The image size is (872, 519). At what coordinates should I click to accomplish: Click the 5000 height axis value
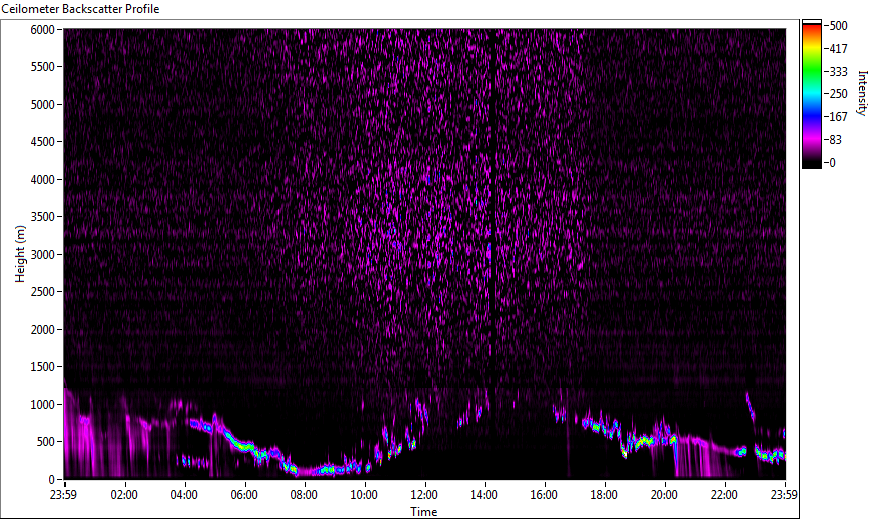42,105
